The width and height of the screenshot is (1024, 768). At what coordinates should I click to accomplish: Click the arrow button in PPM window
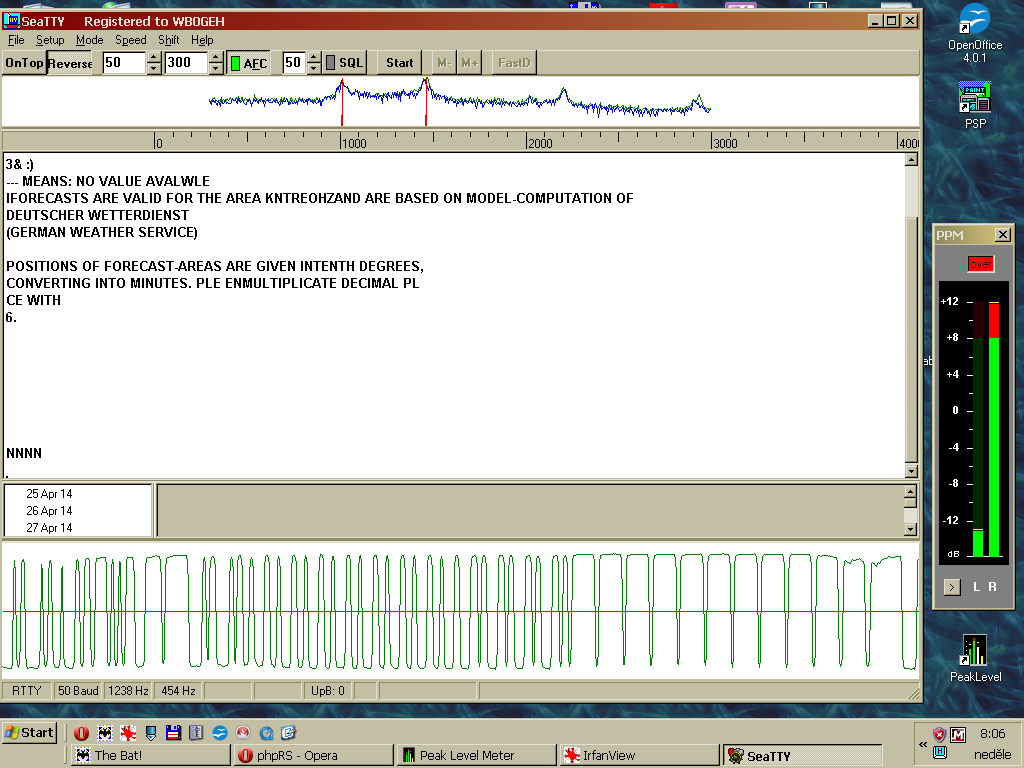pyautogui.click(x=952, y=587)
